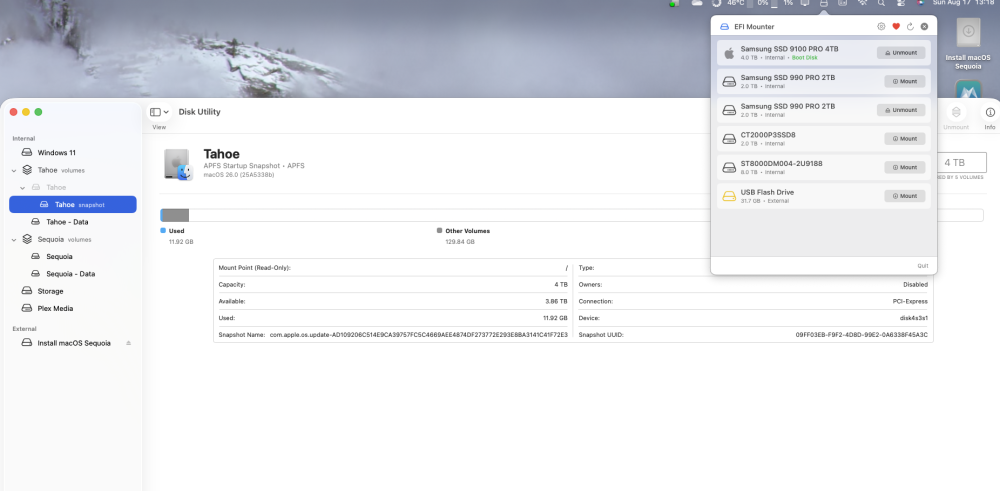The height and width of the screenshot is (491, 1000).
Task: Click the Unmount toolbar icon in Disk Utility
Action: pyautogui.click(x=955, y=112)
